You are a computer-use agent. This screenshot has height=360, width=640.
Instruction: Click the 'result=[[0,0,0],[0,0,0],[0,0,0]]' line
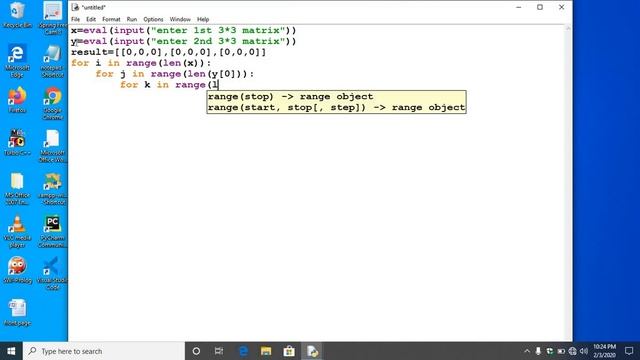[x=168, y=52]
